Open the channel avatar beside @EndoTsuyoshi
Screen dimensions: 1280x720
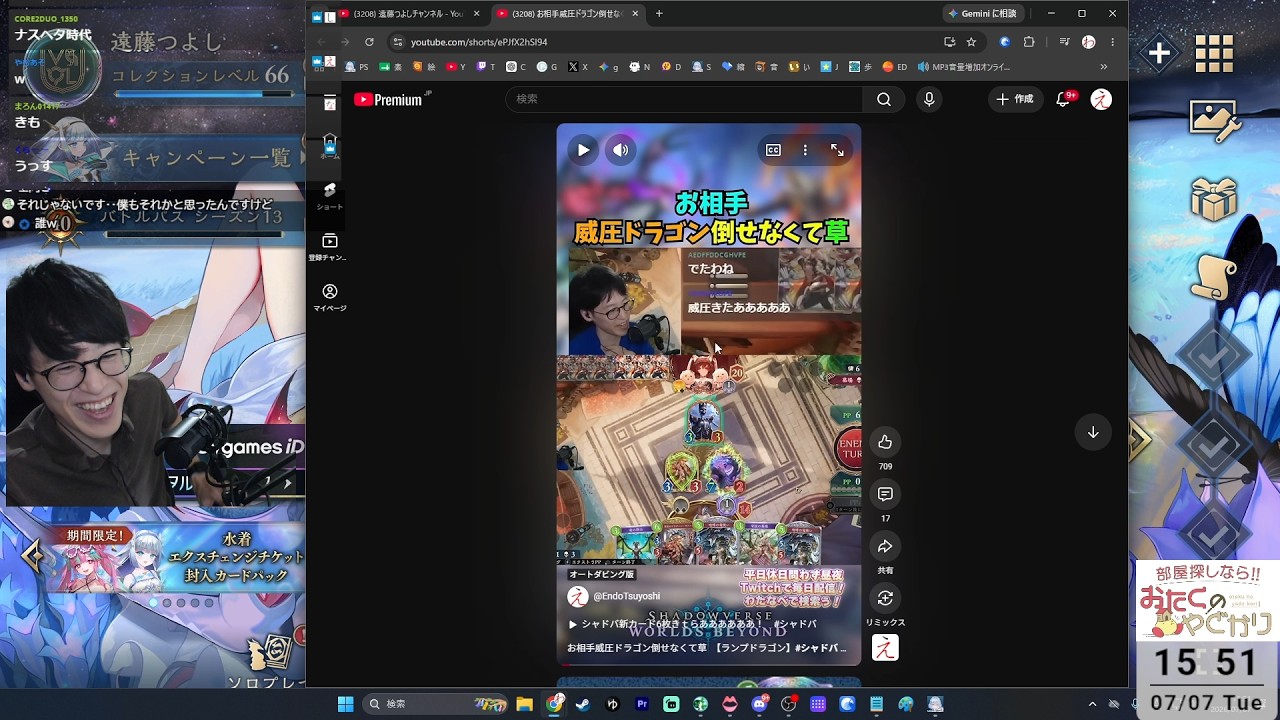pos(577,596)
